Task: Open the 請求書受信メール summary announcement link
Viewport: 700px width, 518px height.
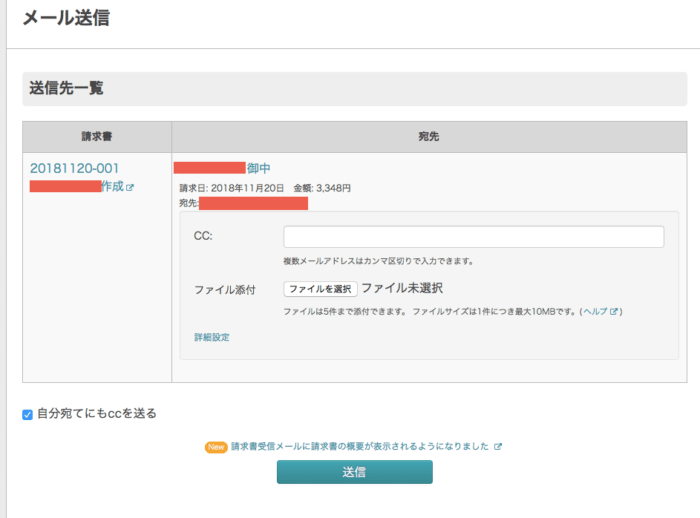Action: (x=360, y=447)
